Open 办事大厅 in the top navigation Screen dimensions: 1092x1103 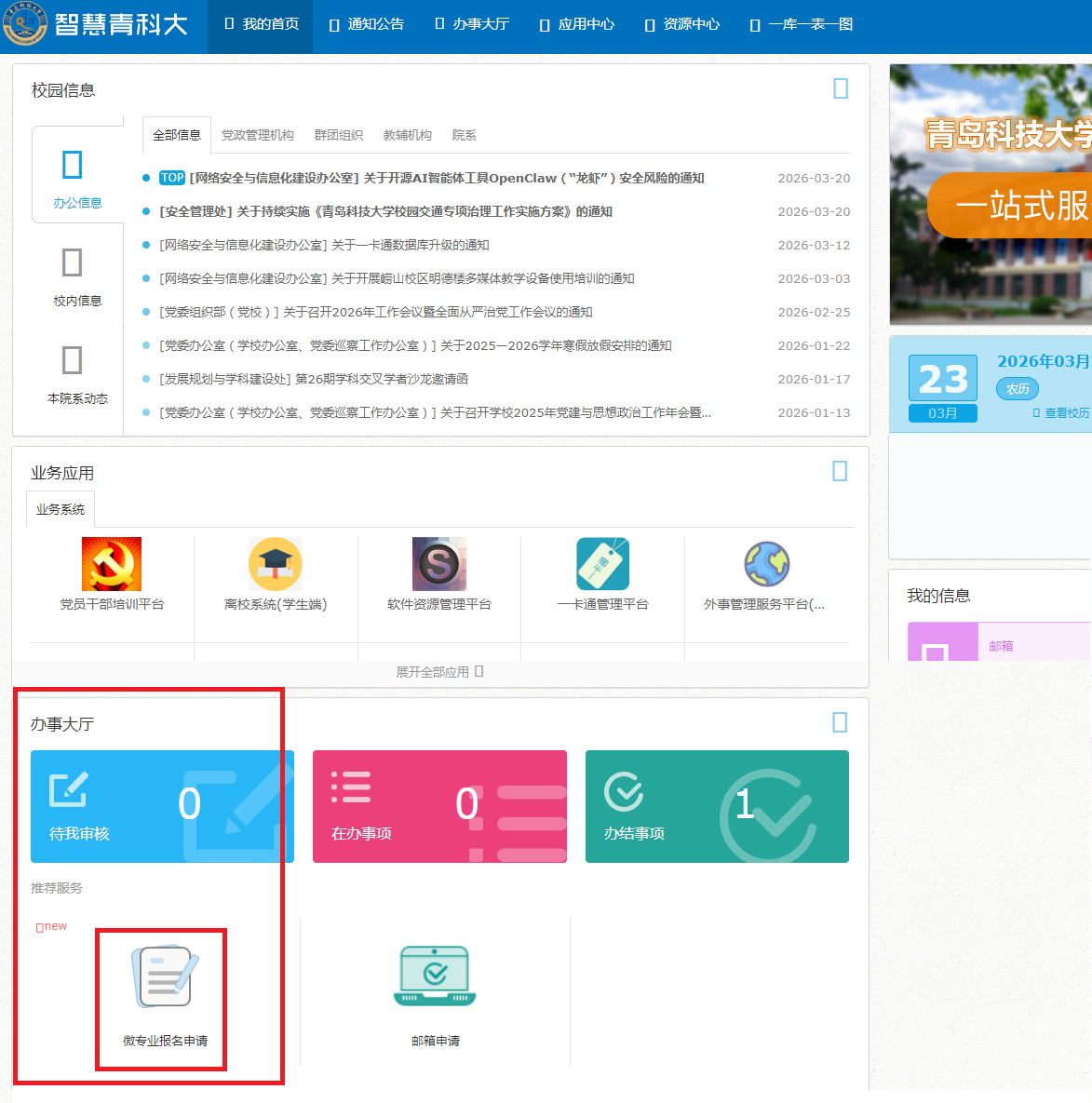pos(473,24)
